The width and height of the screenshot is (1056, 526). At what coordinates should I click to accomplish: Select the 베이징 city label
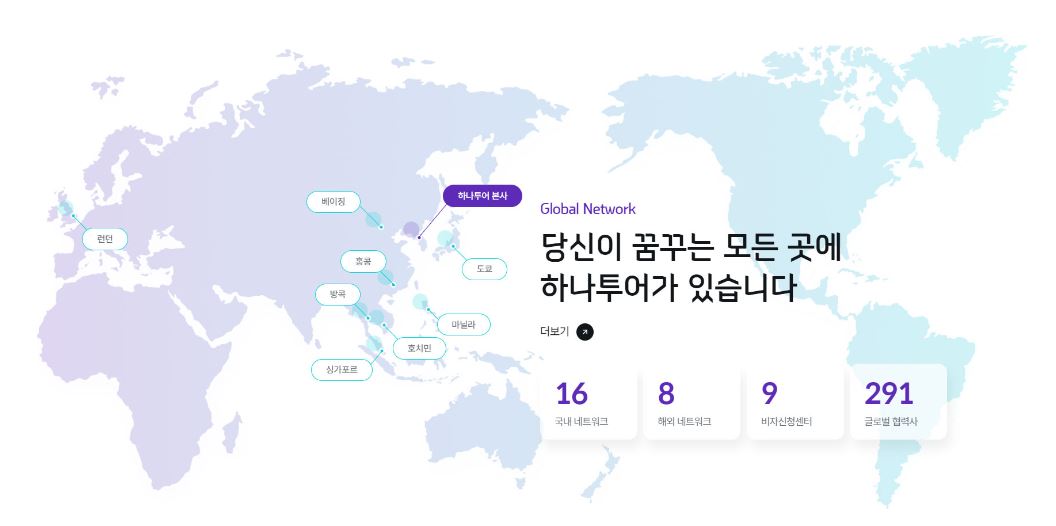tap(333, 202)
